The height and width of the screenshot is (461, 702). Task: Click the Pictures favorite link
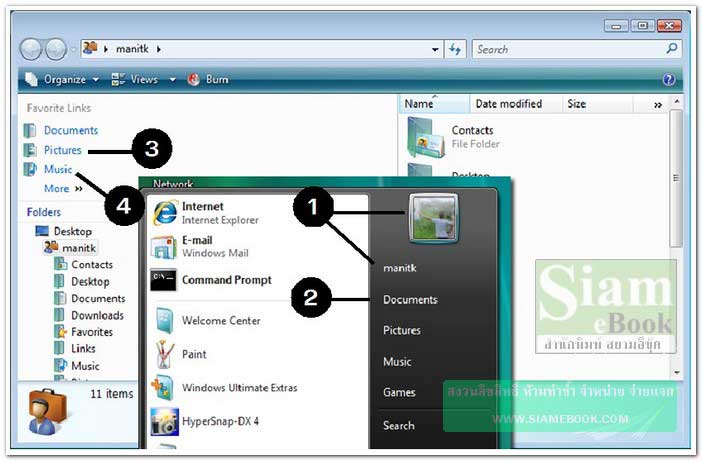(x=63, y=150)
